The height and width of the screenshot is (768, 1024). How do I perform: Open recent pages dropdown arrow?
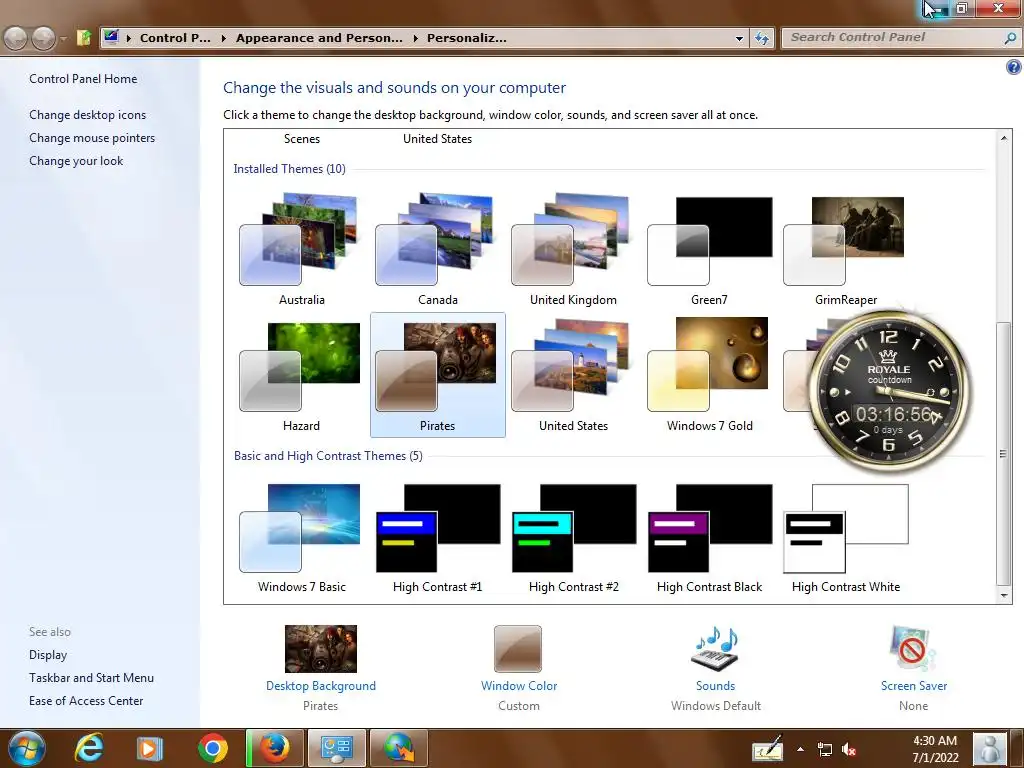coord(63,38)
